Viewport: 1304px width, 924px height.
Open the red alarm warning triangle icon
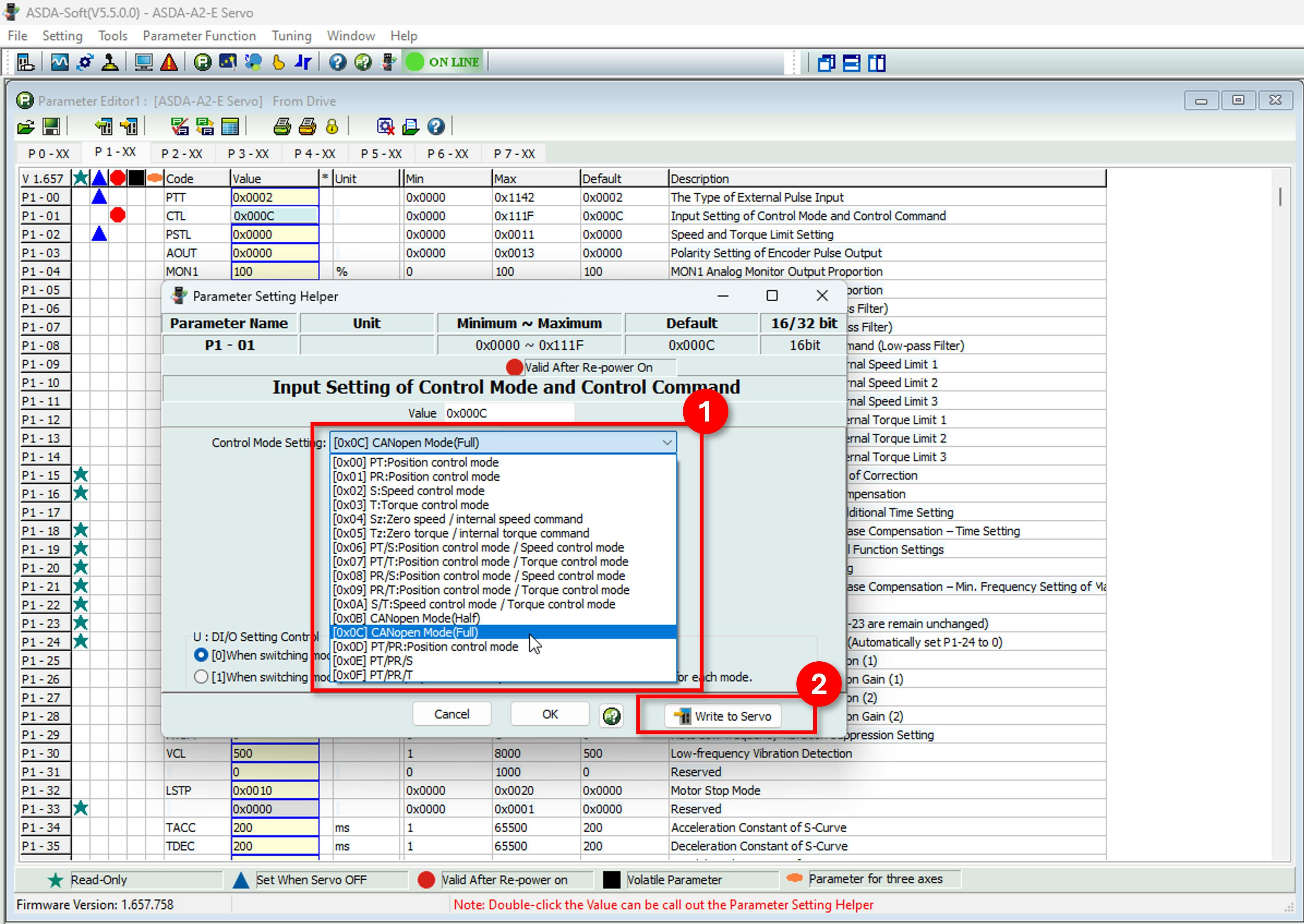pyautogui.click(x=169, y=62)
